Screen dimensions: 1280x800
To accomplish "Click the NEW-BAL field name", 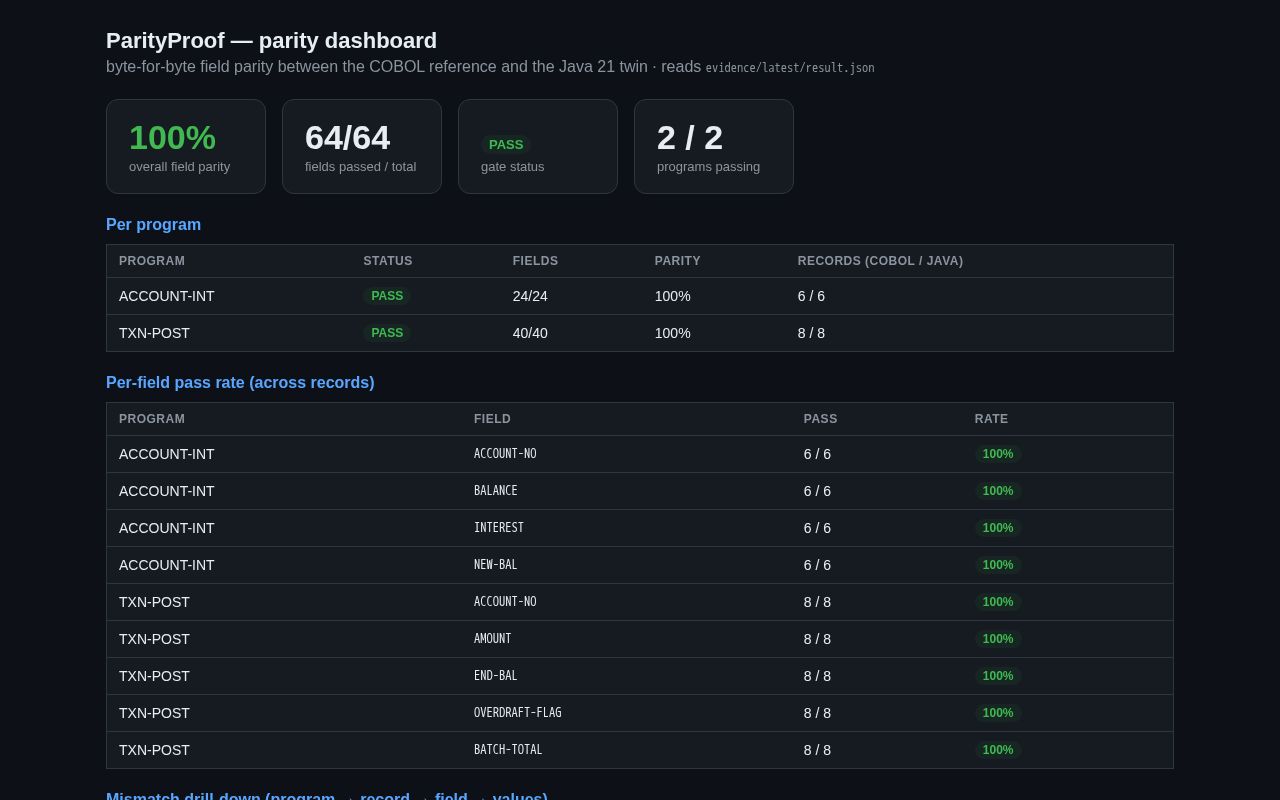I will click(x=496, y=565).
